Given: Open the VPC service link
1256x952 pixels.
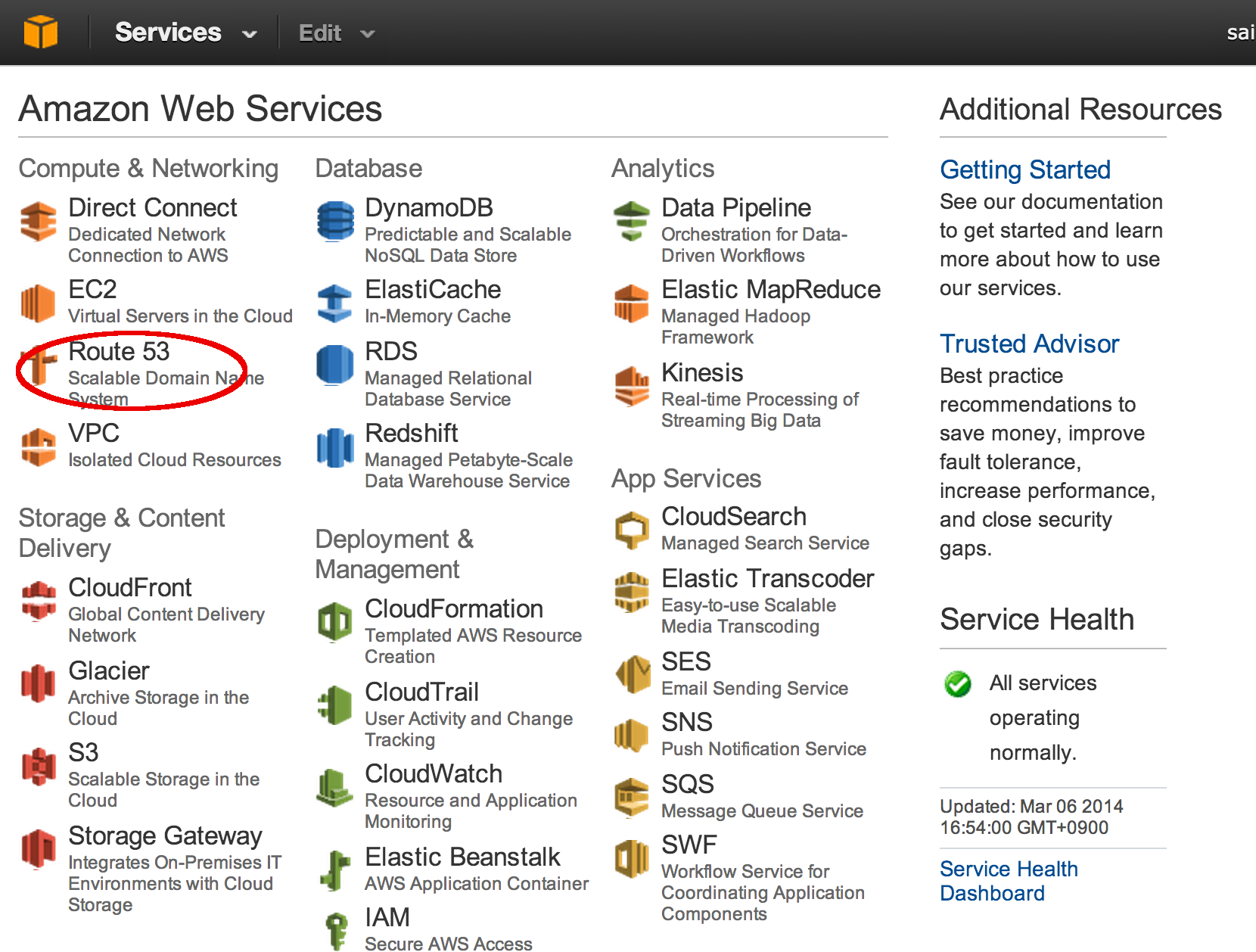Looking at the screenshot, I should click(94, 434).
